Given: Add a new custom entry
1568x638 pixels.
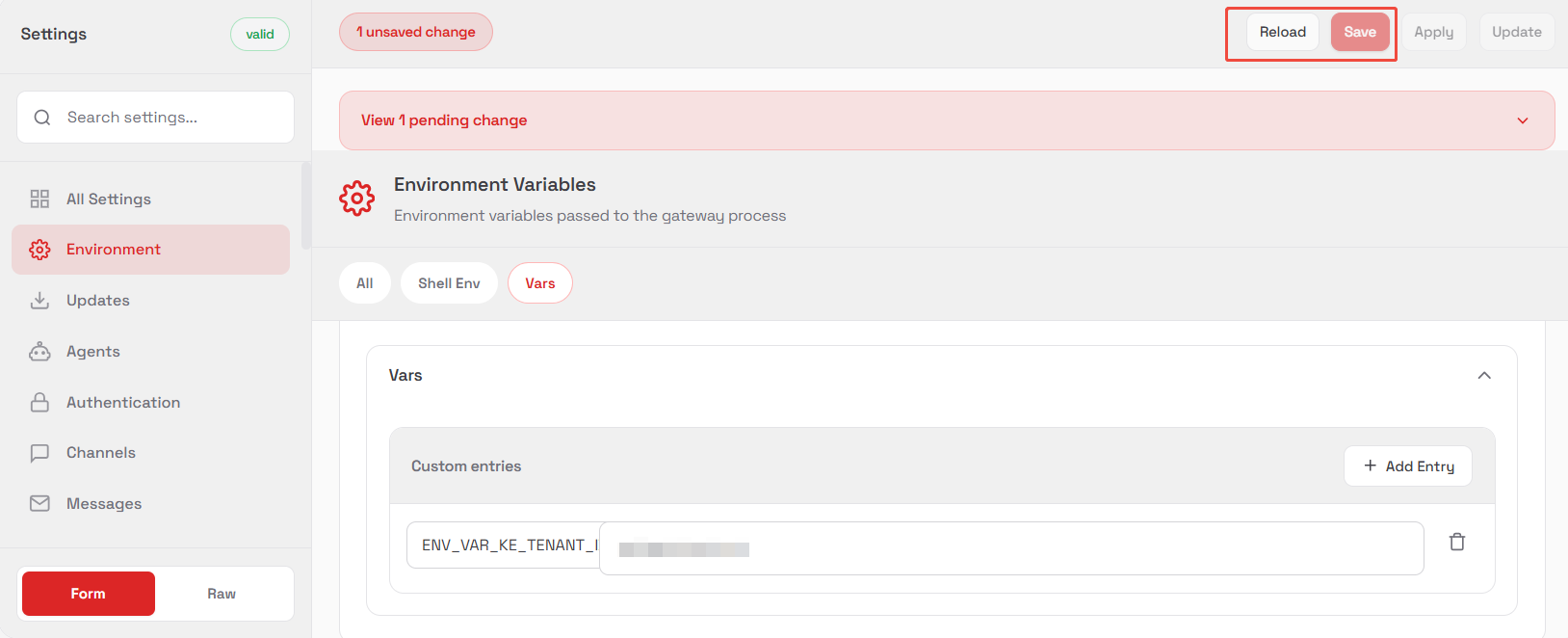Looking at the screenshot, I should tap(1408, 466).
